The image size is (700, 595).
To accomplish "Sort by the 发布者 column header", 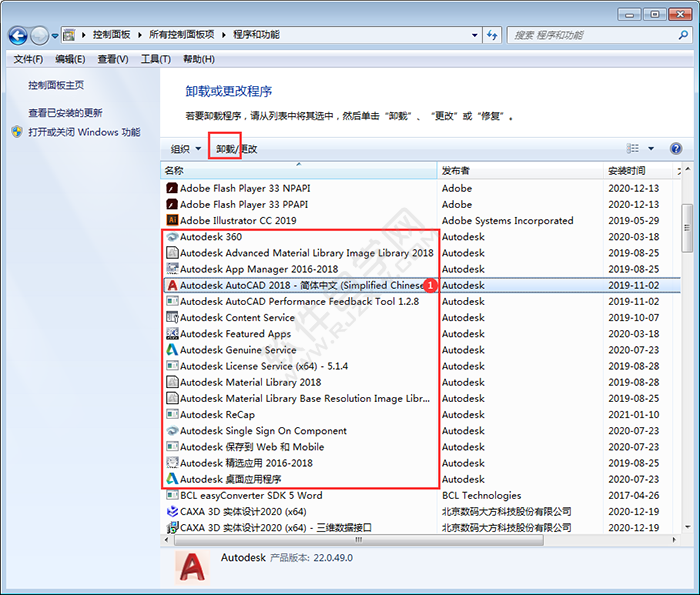I will 520,170.
